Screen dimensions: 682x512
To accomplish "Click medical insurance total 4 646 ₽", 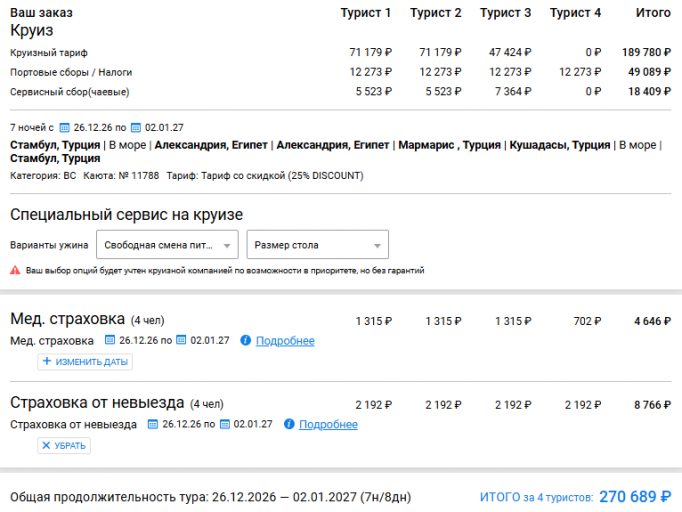I will [652, 321].
